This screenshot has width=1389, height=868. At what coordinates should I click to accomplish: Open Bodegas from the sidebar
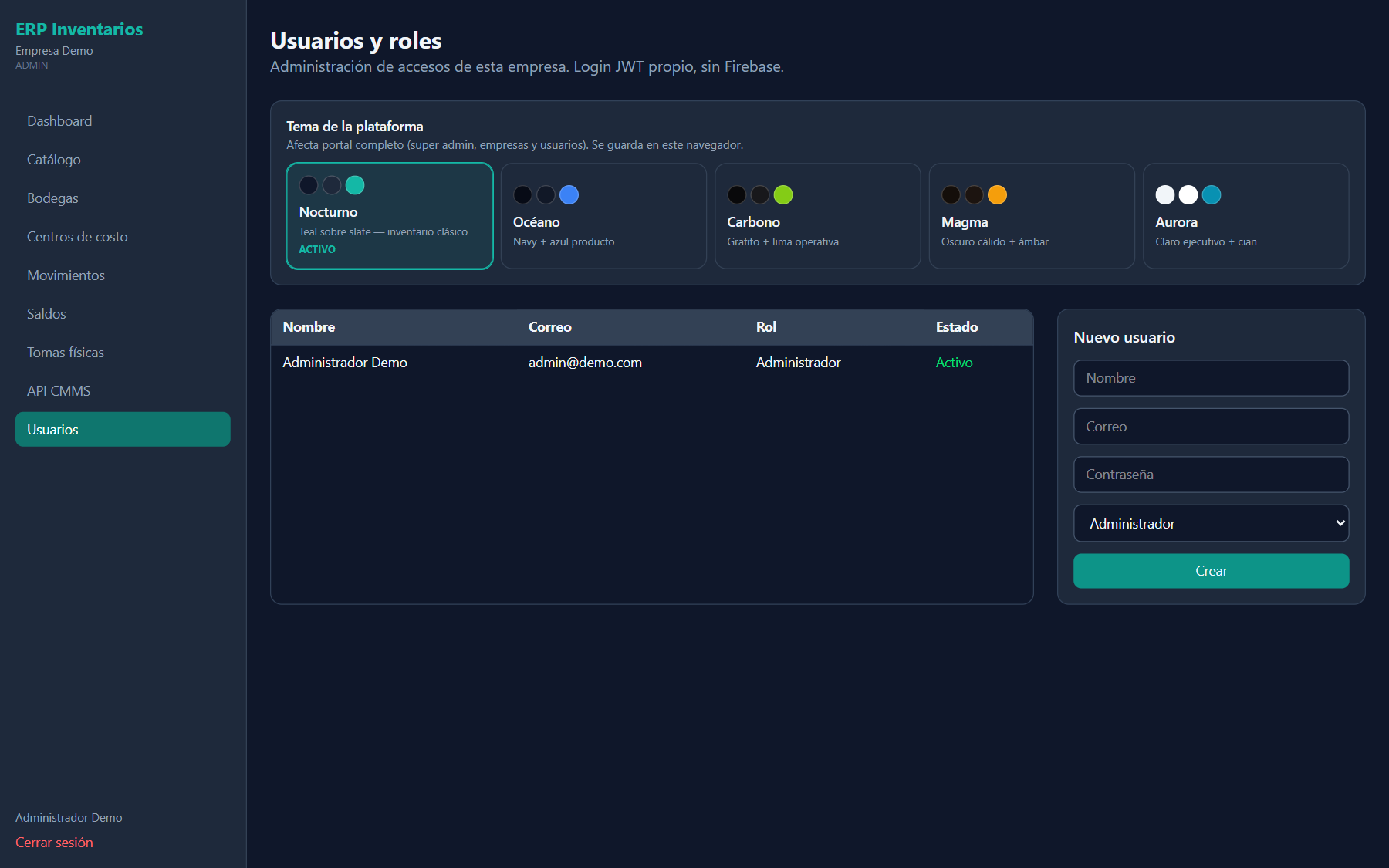click(123, 198)
